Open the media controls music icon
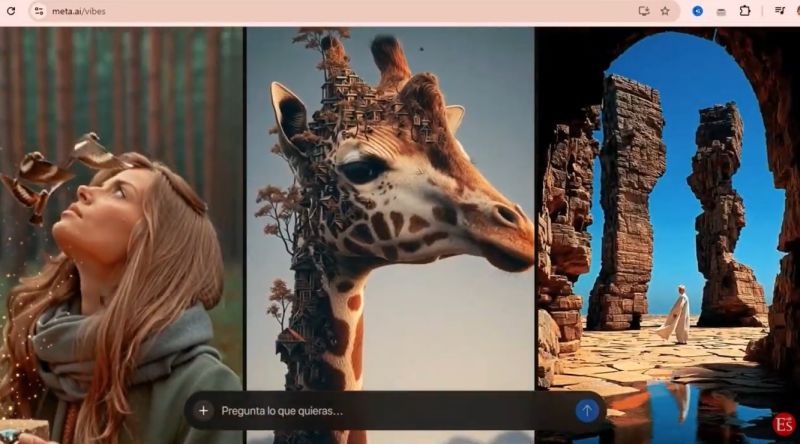 point(779,11)
